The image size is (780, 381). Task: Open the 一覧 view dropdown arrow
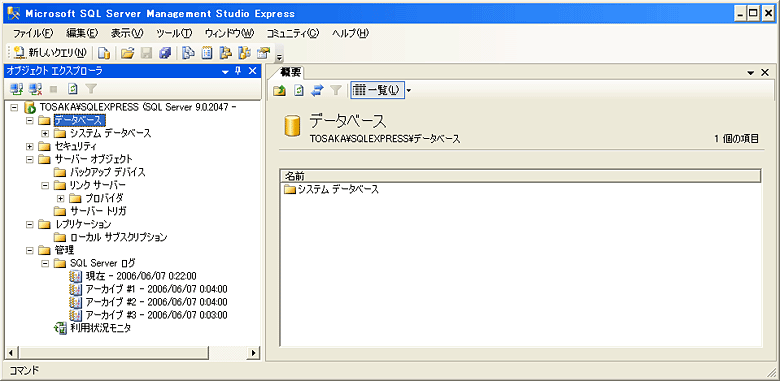(x=409, y=90)
